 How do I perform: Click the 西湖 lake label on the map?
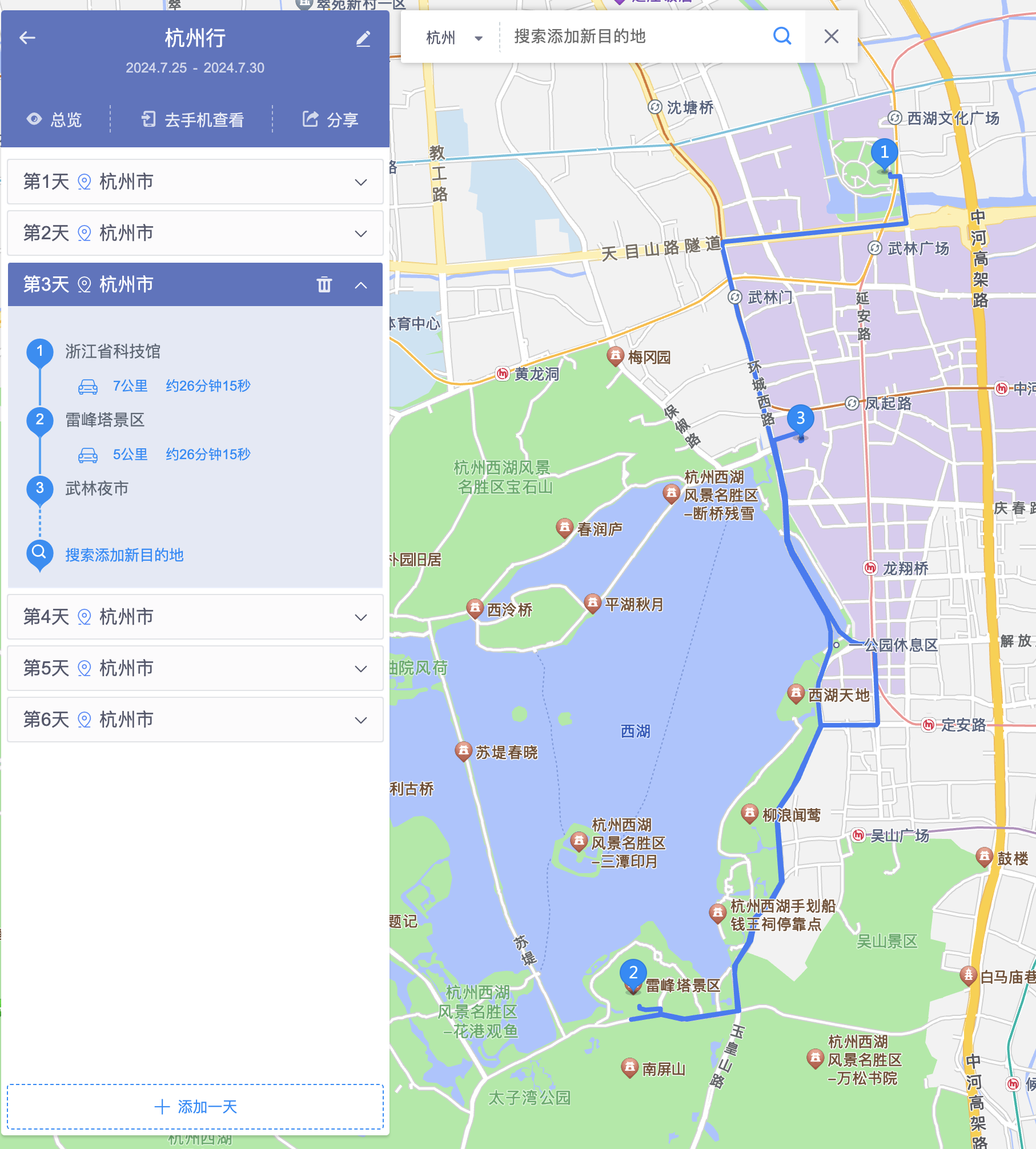(635, 731)
